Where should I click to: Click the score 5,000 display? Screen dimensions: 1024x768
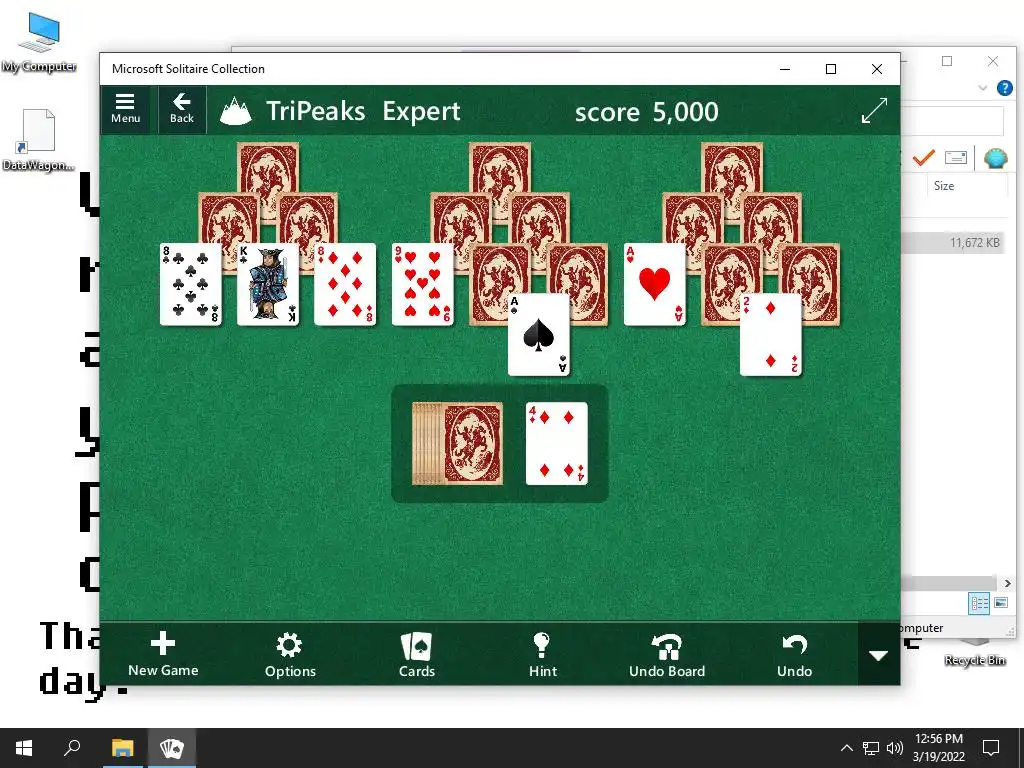647,112
